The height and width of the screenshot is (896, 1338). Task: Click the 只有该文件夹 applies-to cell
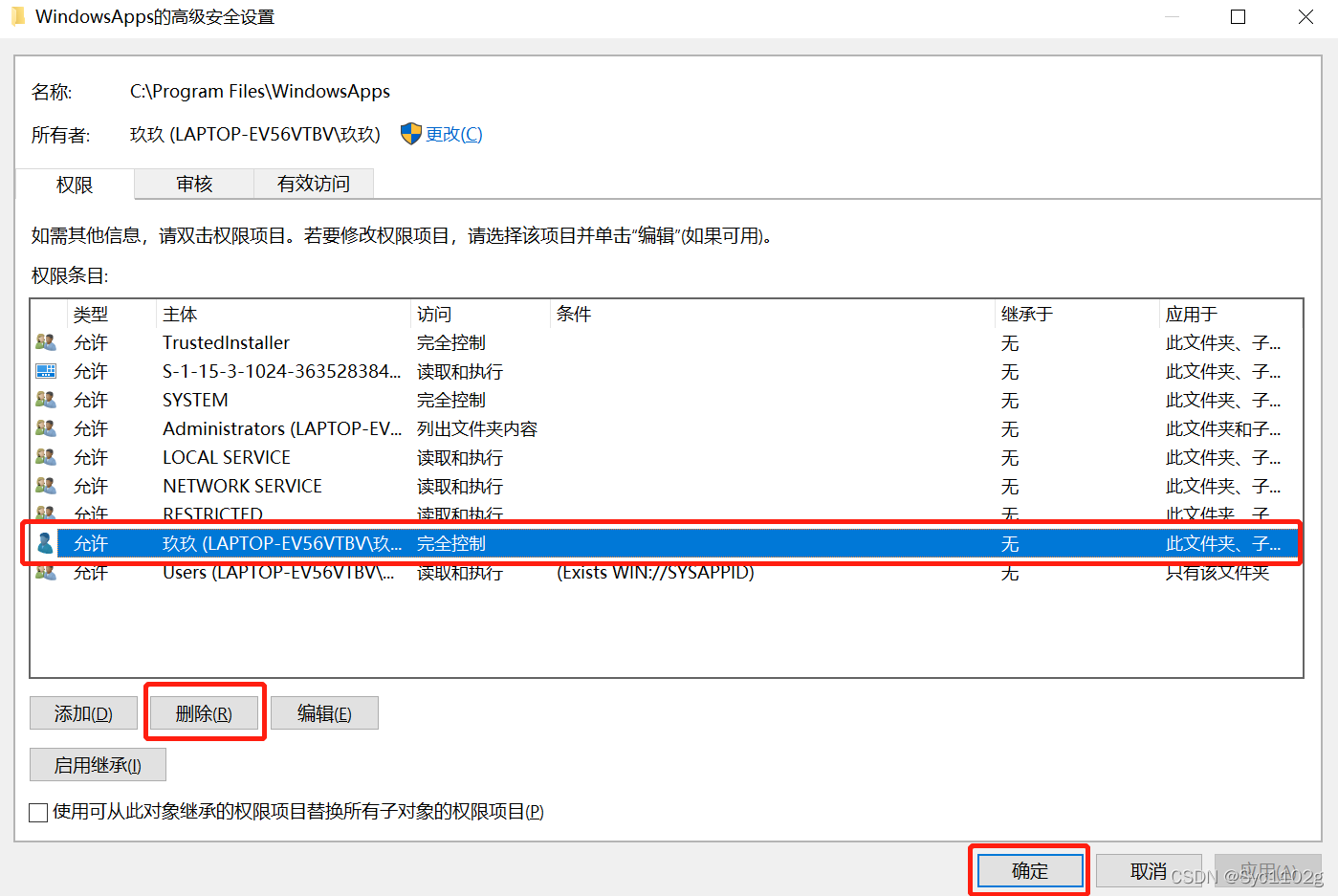(x=1217, y=572)
